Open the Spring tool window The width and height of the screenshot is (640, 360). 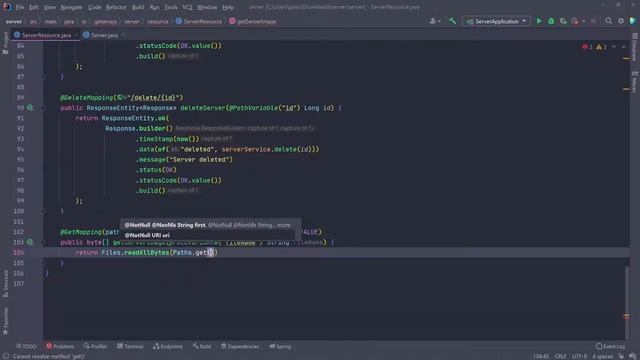click(280, 346)
